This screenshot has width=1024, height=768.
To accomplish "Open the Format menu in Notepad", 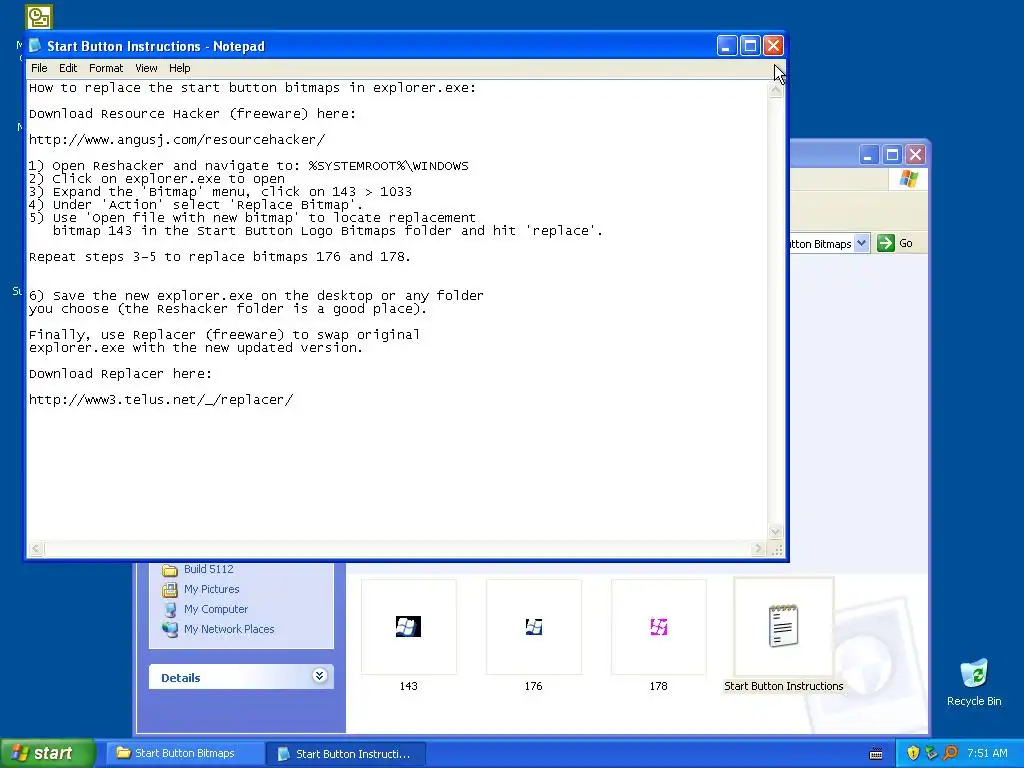I will point(106,68).
